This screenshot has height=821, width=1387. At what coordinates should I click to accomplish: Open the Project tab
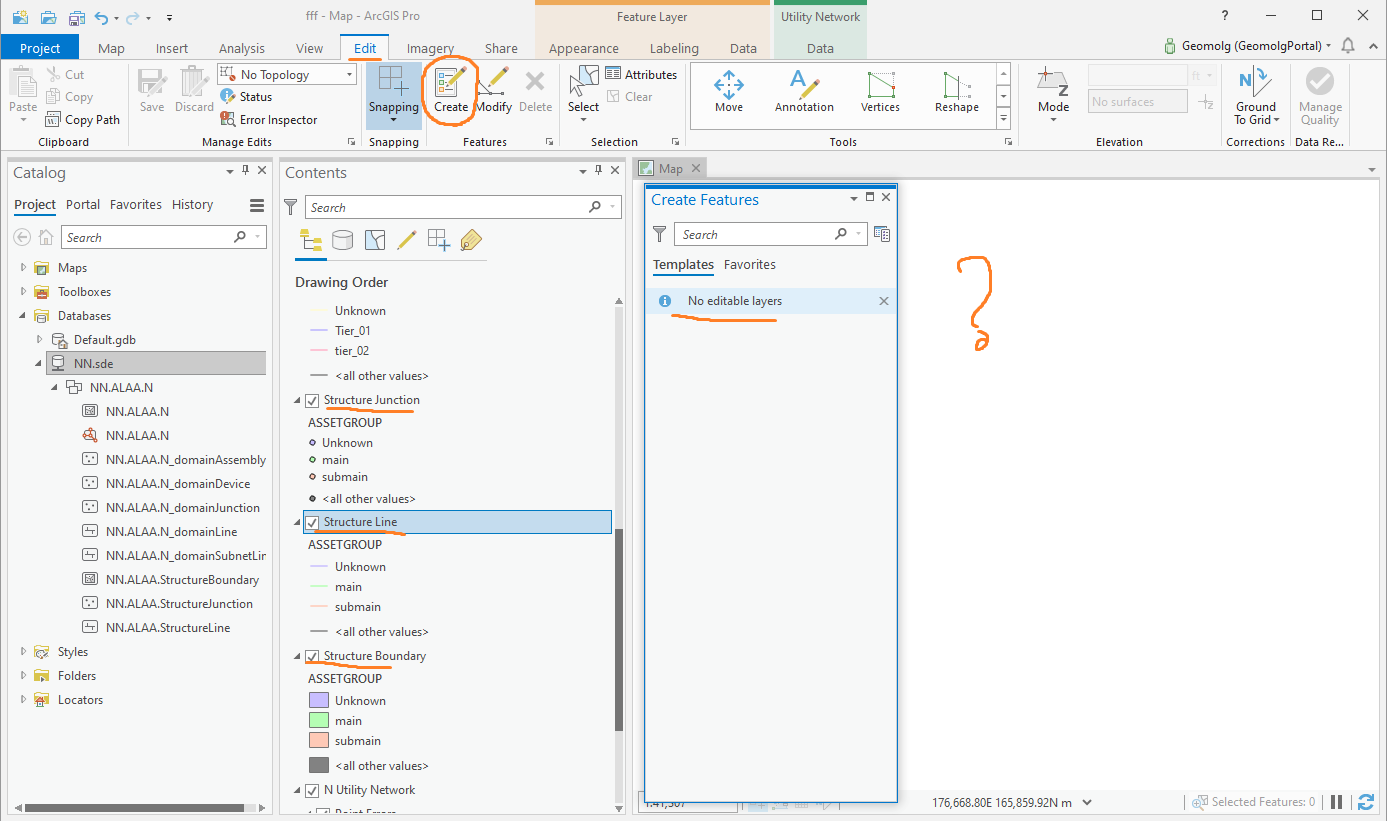click(x=40, y=48)
